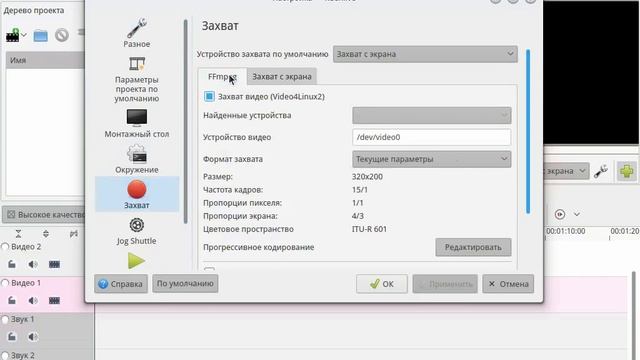
Task: Click add clip film icon in project tree
Action: click(12, 36)
